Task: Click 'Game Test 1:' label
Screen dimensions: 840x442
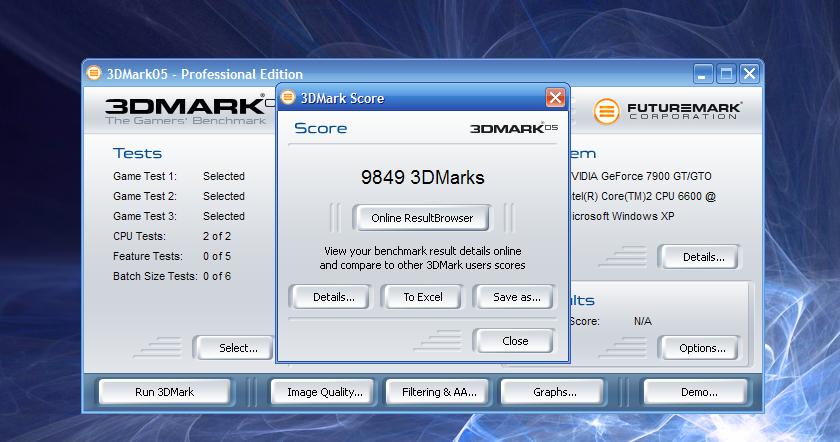Action: coord(145,176)
